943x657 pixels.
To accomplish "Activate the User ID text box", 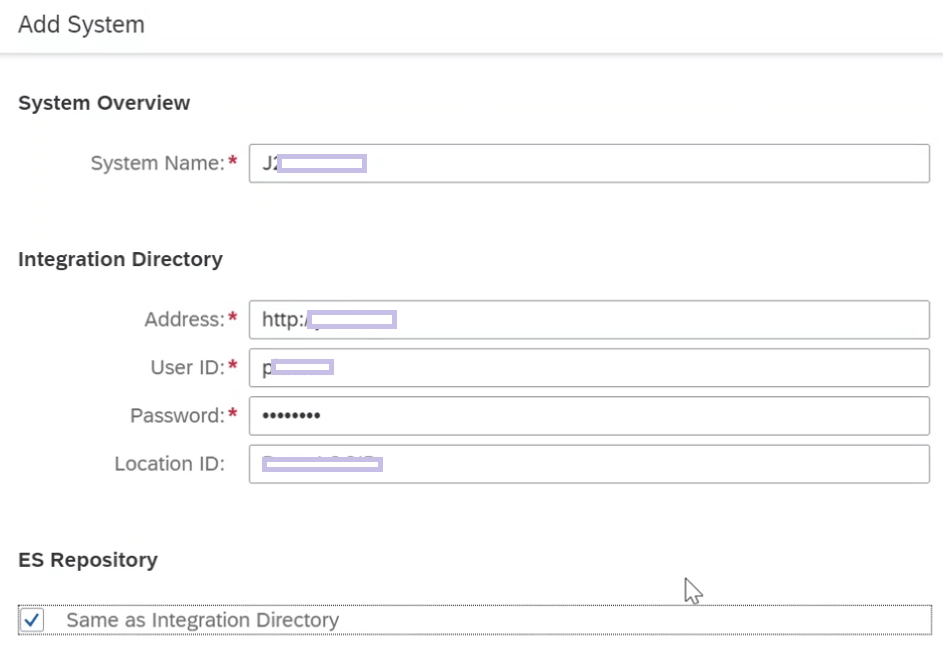I will [589, 368].
